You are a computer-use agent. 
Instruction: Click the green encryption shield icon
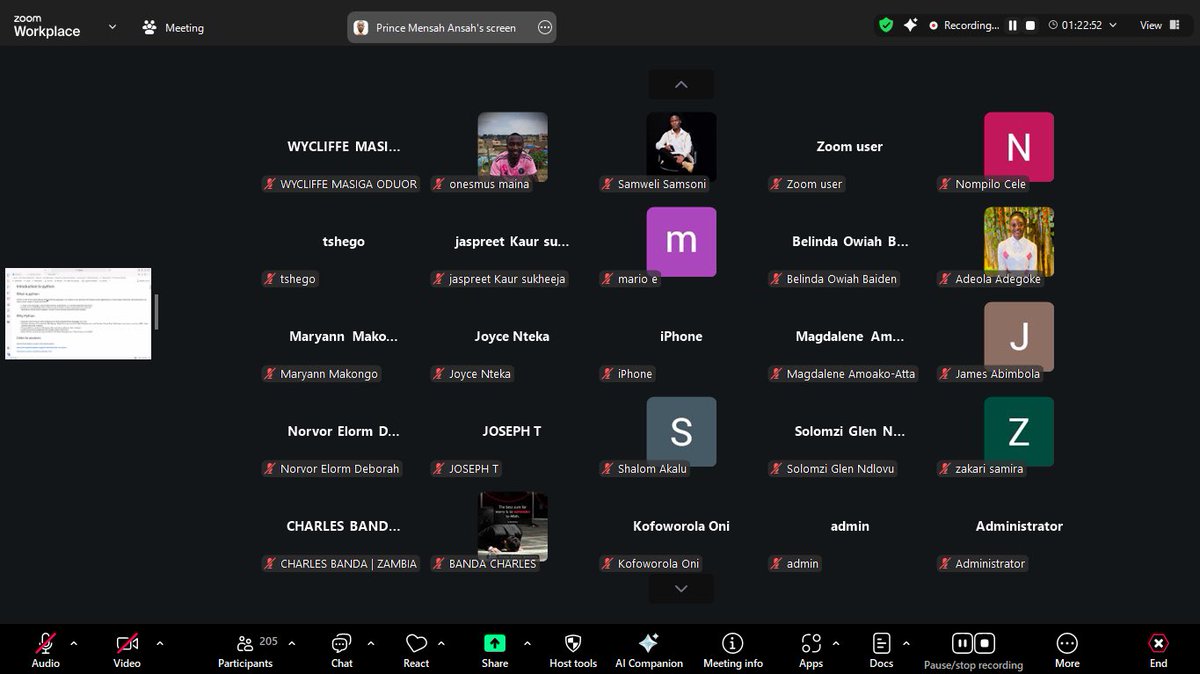point(886,26)
